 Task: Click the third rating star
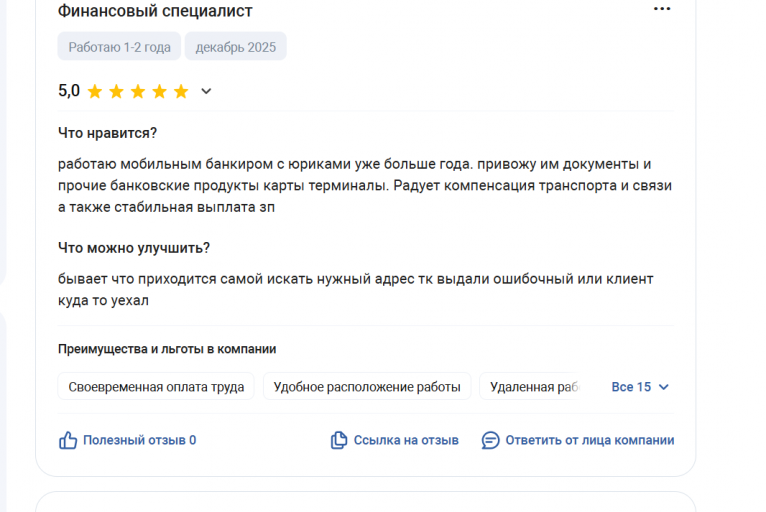(x=138, y=91)
